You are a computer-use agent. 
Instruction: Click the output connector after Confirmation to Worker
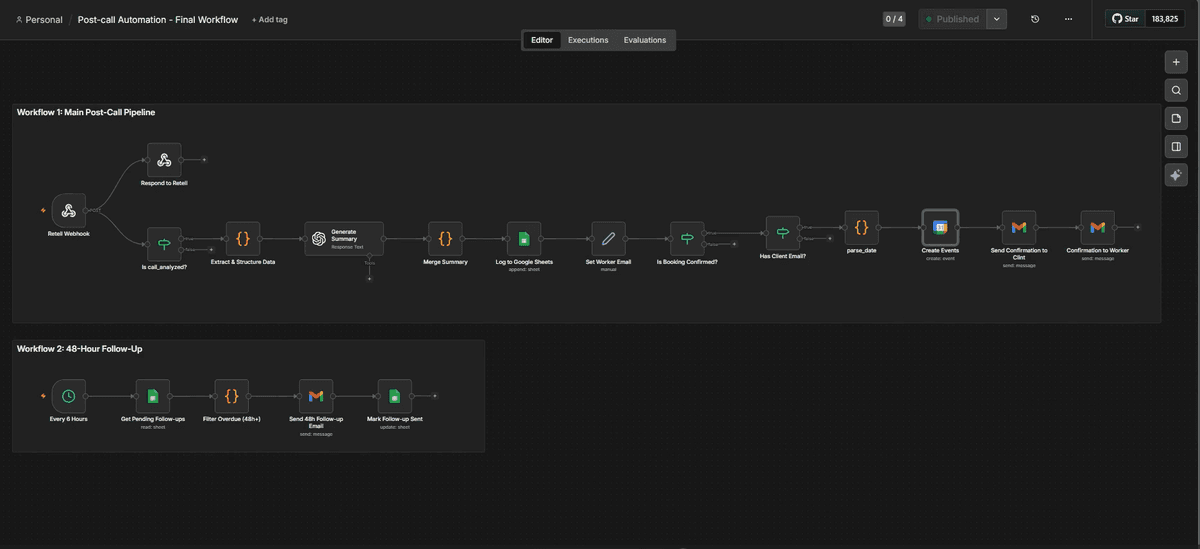click(1137, 227)
